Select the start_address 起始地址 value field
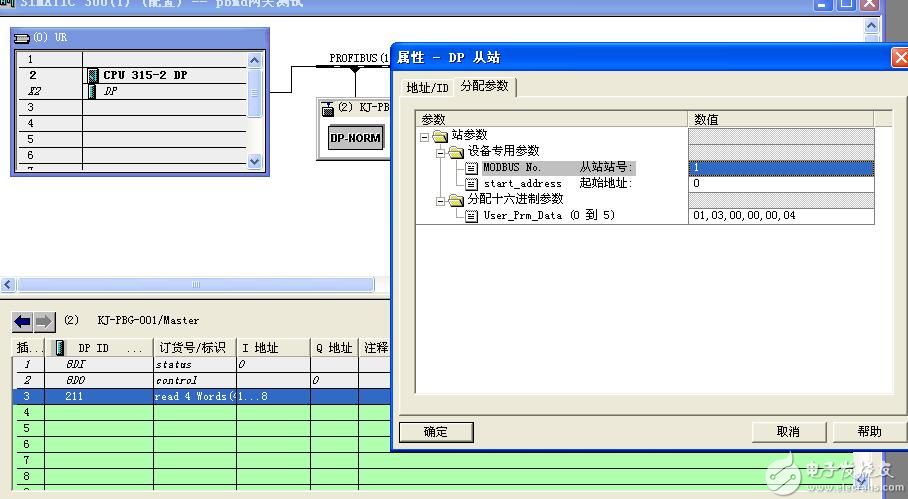This screenshot has width=908, height=499. coord(781,184)
